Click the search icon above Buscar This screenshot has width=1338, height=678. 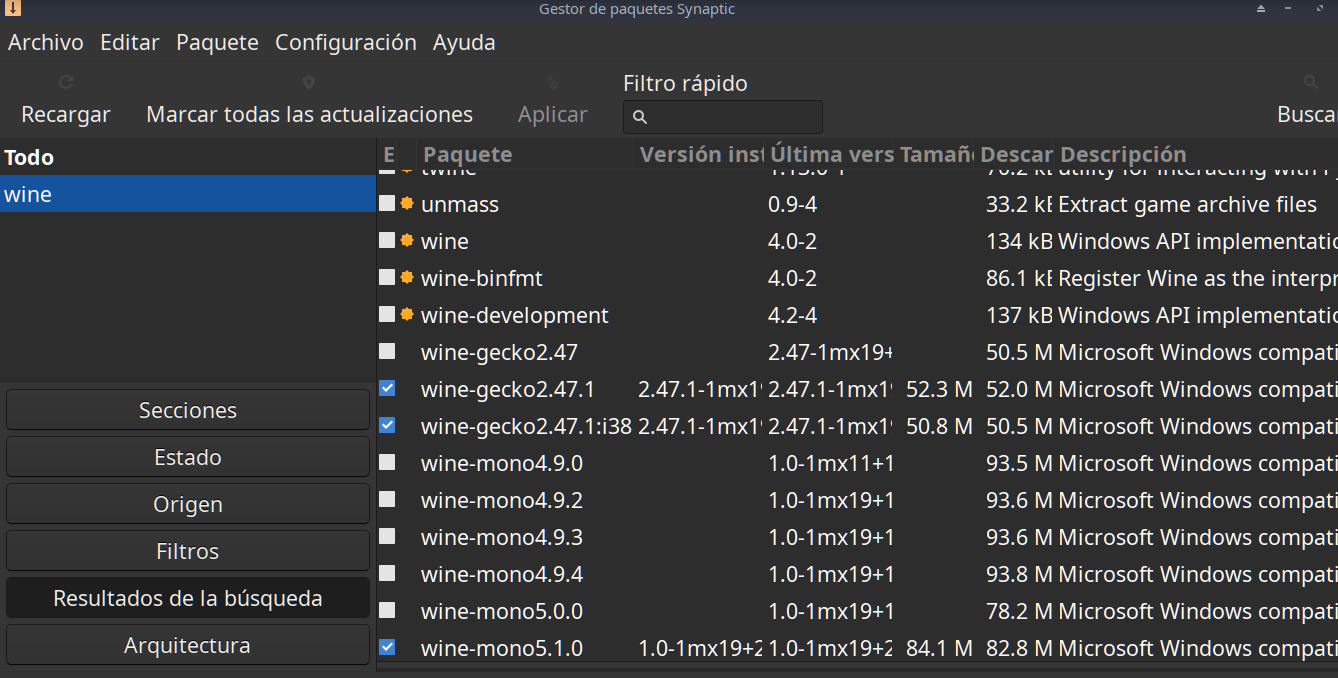(1311, 82)
